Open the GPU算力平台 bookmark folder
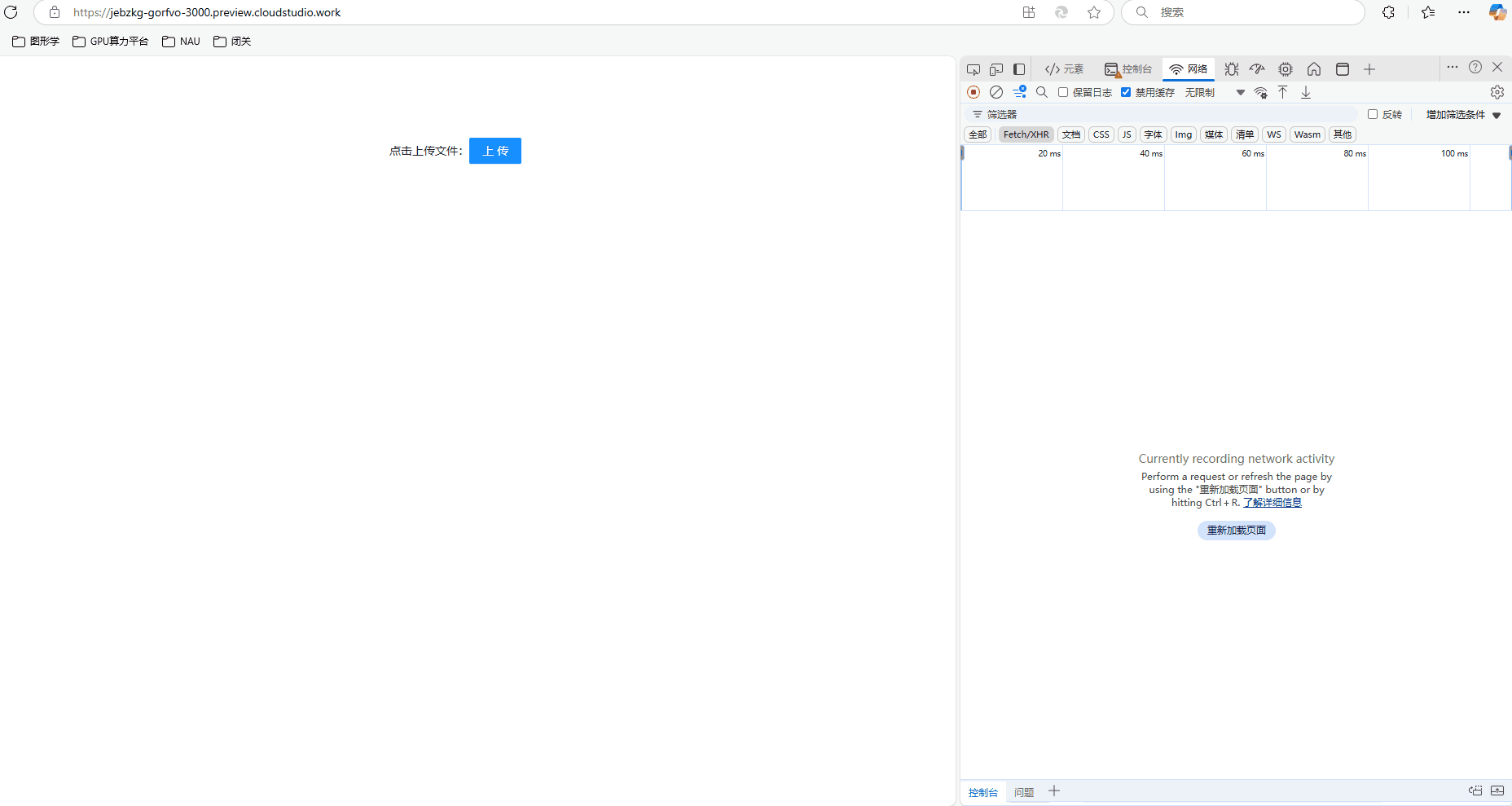Screen dimensions: 1512x806 [x=111, y=42]
